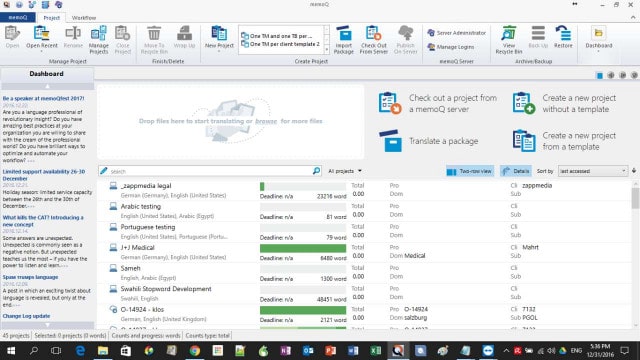This screenshot has height=360, width=640.
Task: Open What kills the CAT news link
Action: (x=43, y=221)
